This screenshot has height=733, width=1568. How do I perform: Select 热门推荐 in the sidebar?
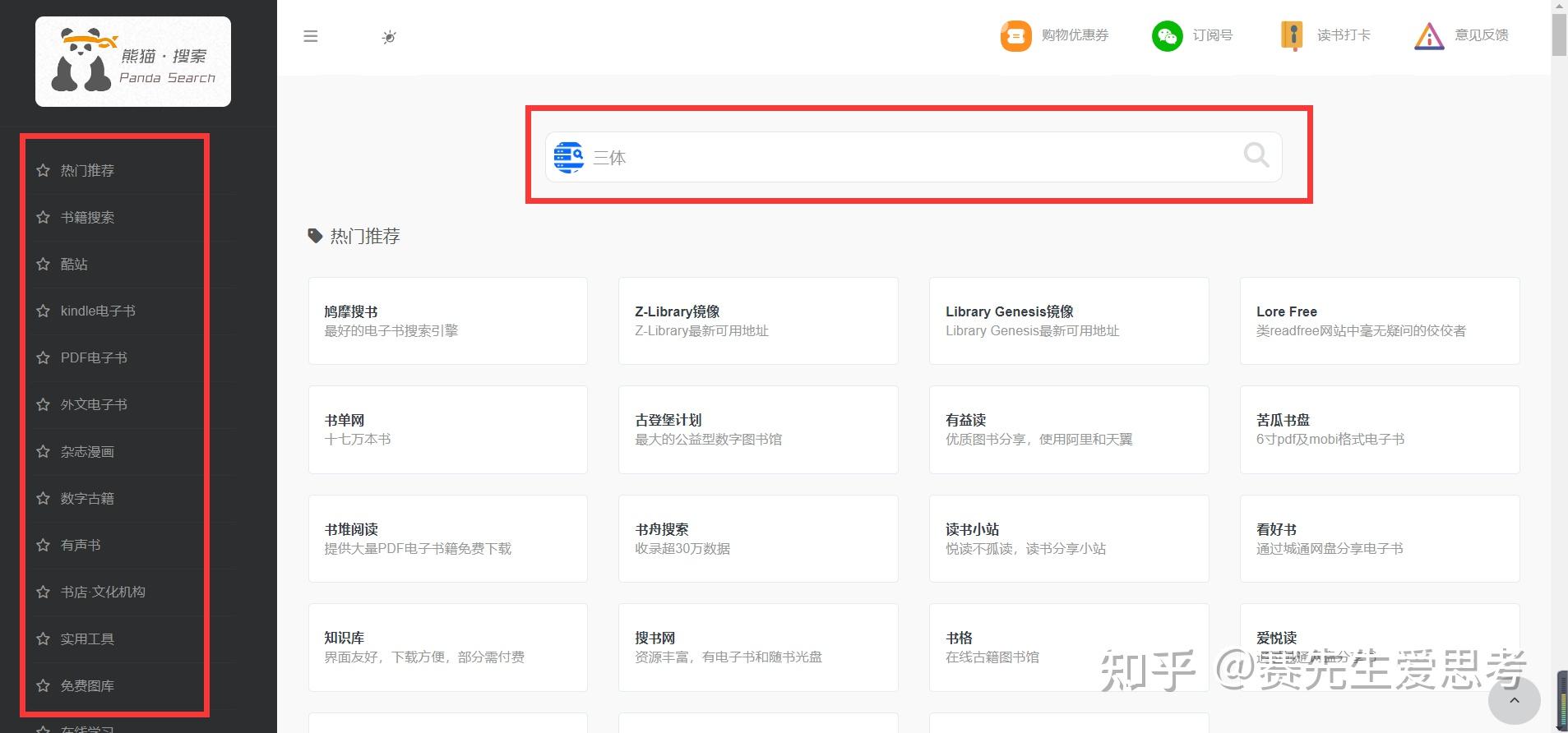[87, 170]
